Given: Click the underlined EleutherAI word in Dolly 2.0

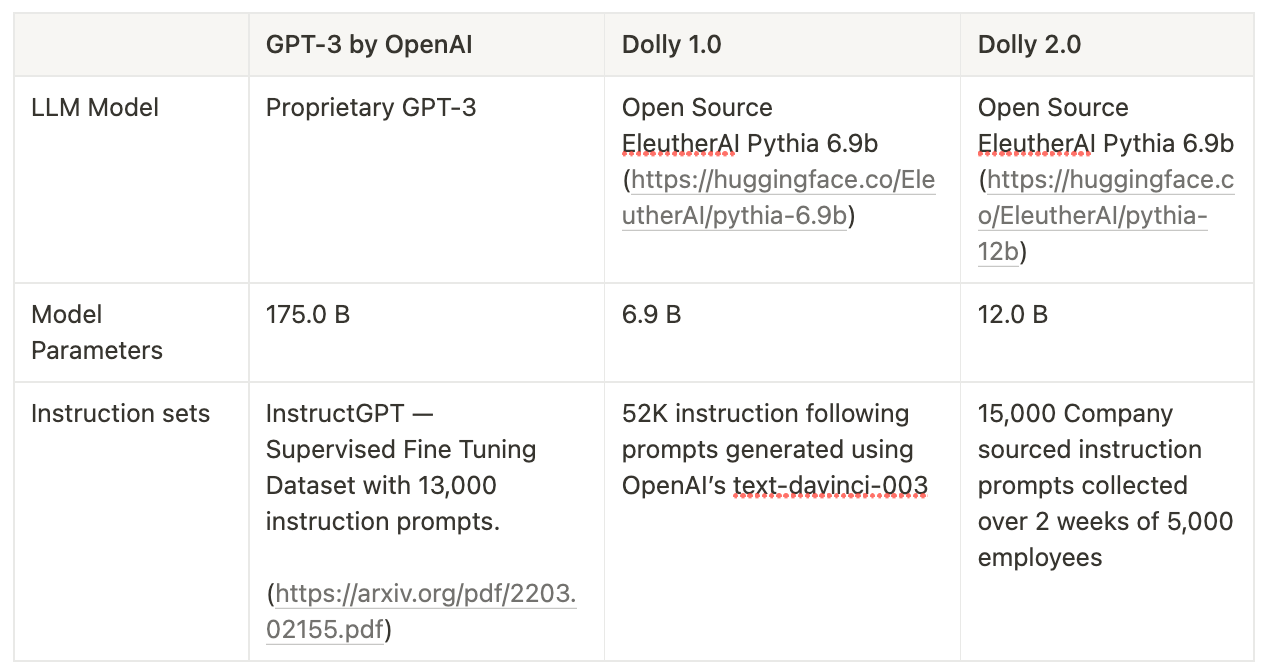Looking at the screenshot, I should point(1035,144).
